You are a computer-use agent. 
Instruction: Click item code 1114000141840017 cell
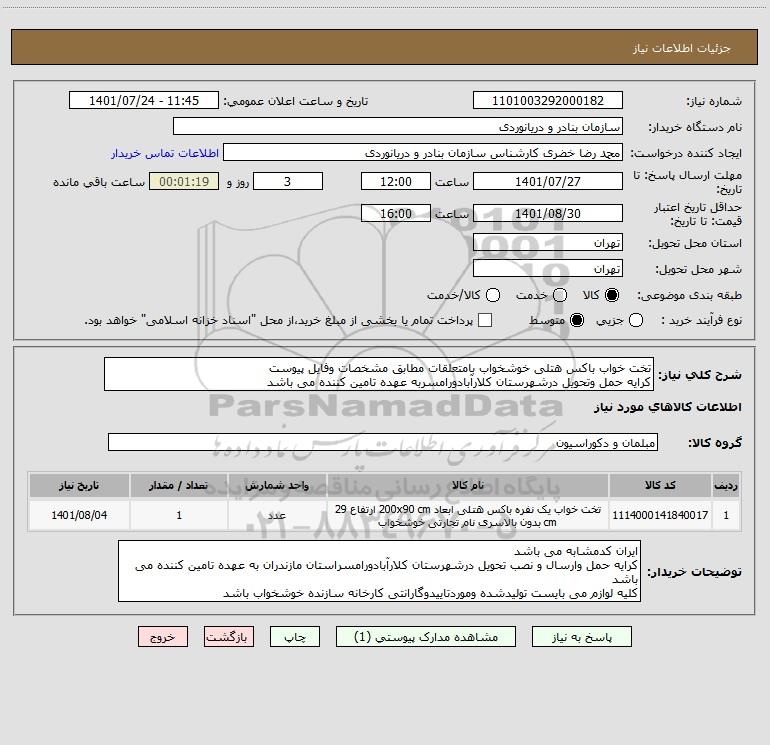[660, 515]
